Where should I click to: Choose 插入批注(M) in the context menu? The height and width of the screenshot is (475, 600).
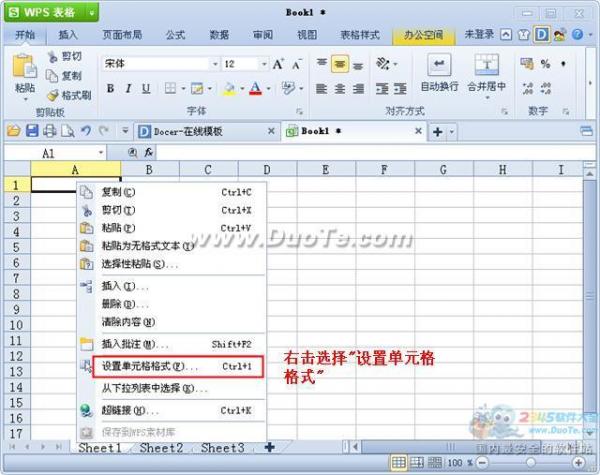coord(171,344)
